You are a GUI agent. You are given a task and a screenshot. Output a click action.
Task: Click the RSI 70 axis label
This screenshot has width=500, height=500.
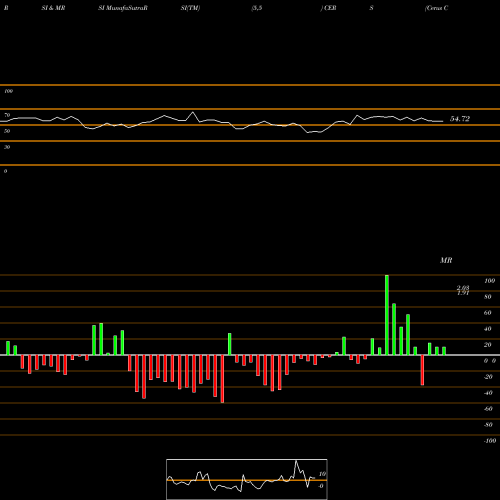7,115
